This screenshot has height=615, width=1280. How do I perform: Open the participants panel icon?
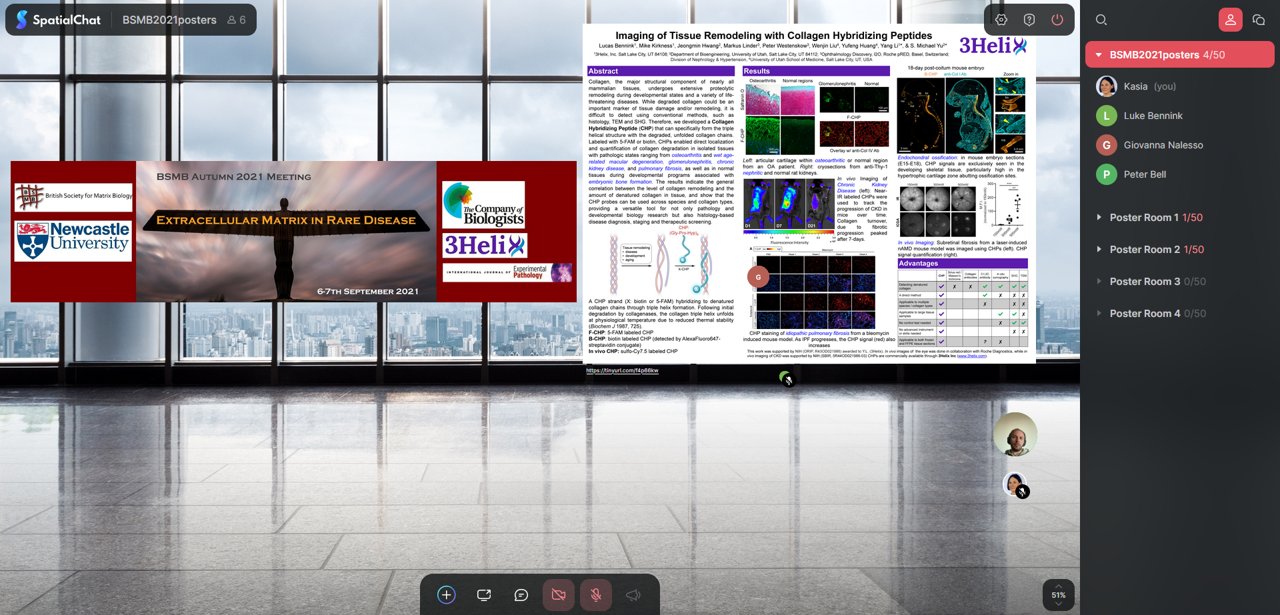[1230, 19]
